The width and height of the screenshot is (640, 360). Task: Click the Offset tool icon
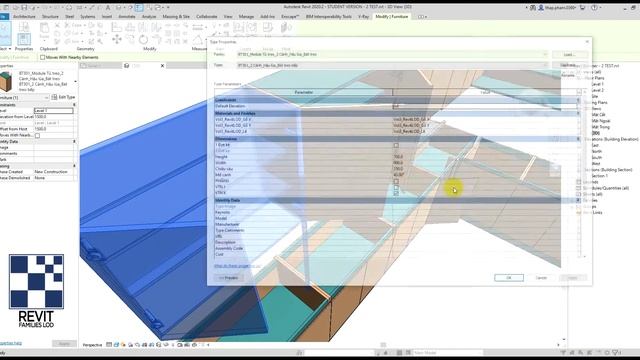pyautogui.click(x=130, y=27)
